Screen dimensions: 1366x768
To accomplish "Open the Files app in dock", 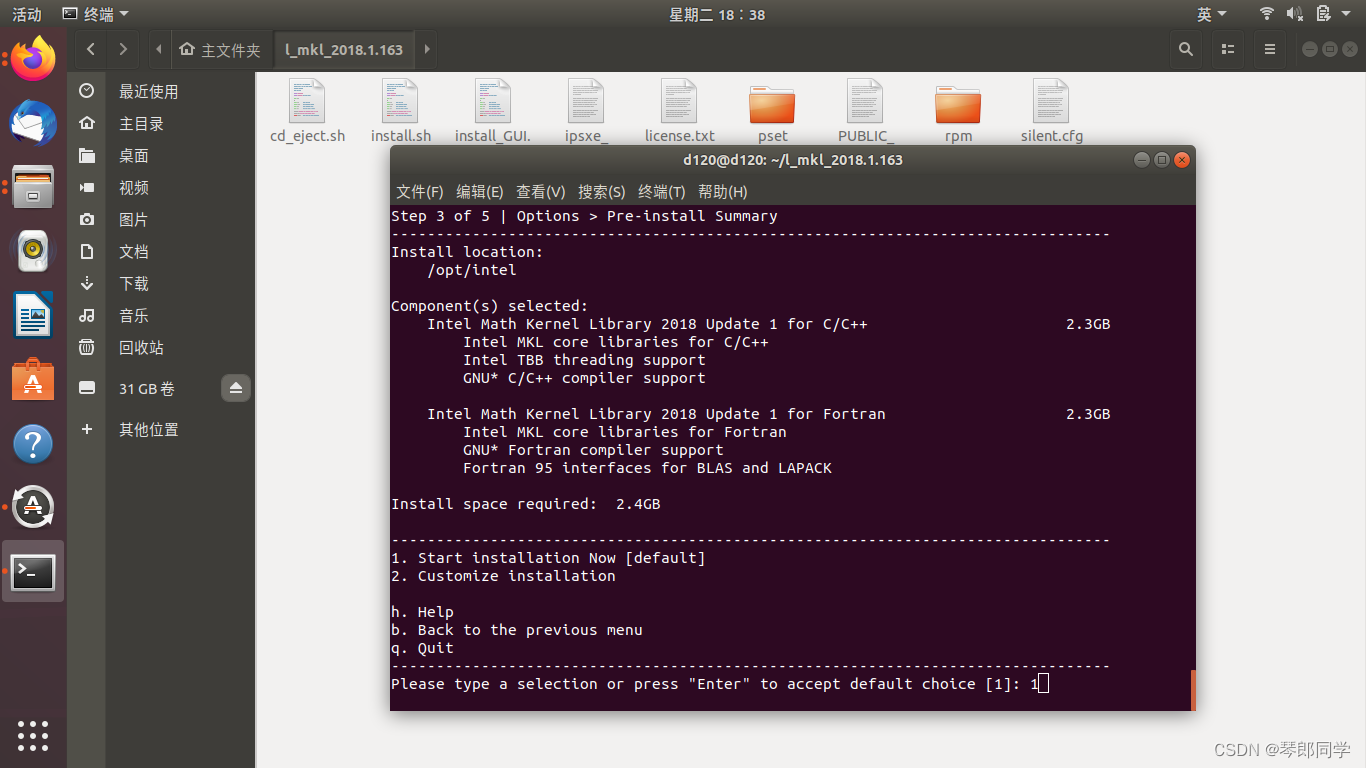I will point(33,187).
